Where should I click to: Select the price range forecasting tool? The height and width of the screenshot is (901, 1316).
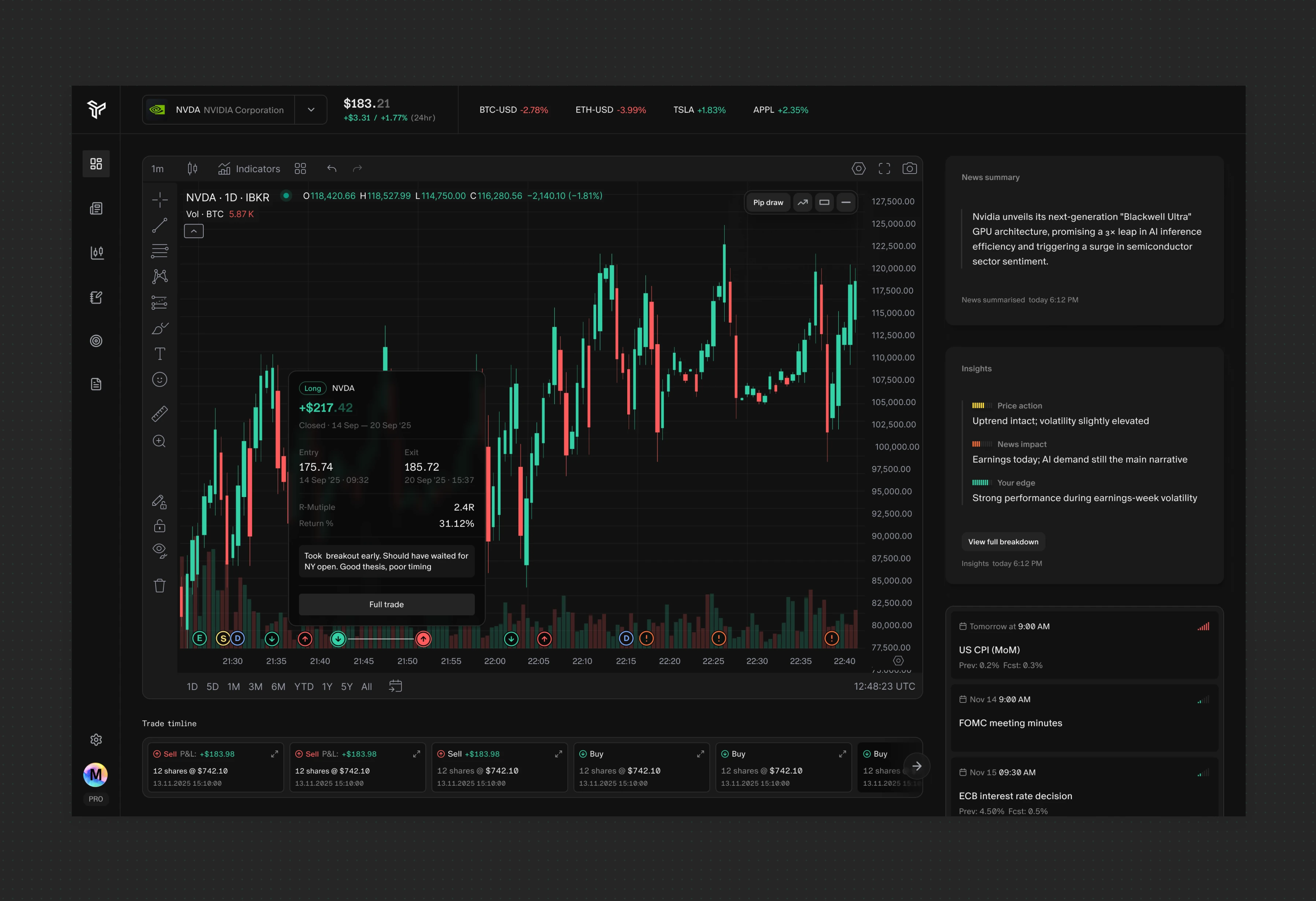pos(160,302)
